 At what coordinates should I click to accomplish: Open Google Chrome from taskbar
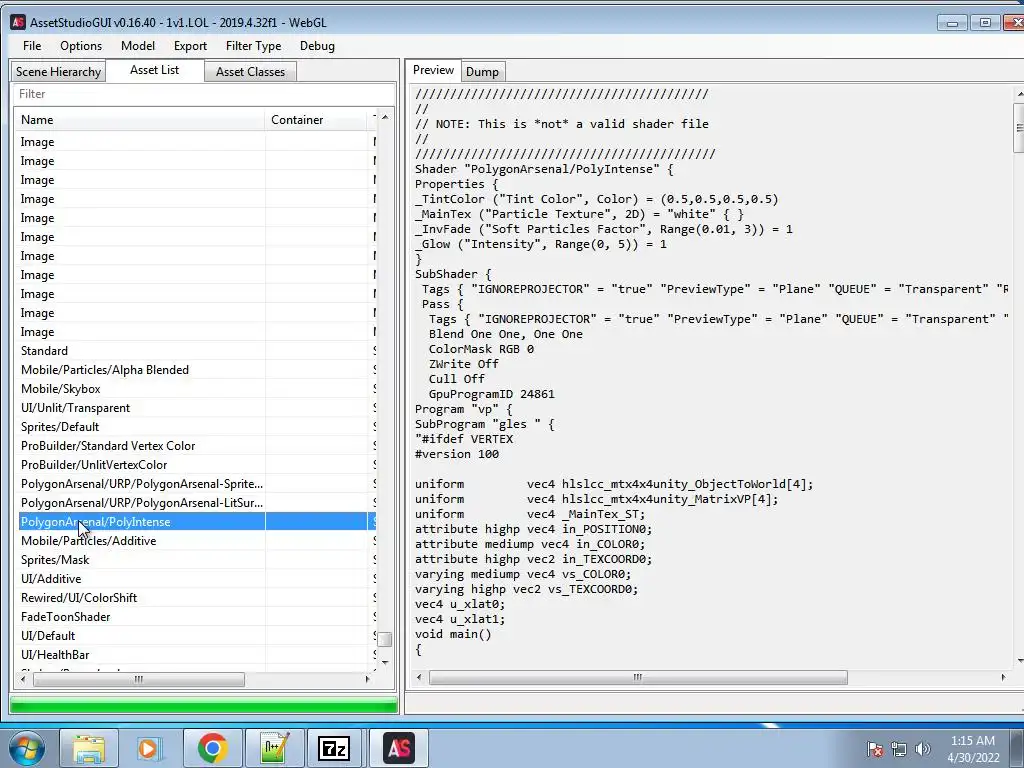(x=212, y=748)
